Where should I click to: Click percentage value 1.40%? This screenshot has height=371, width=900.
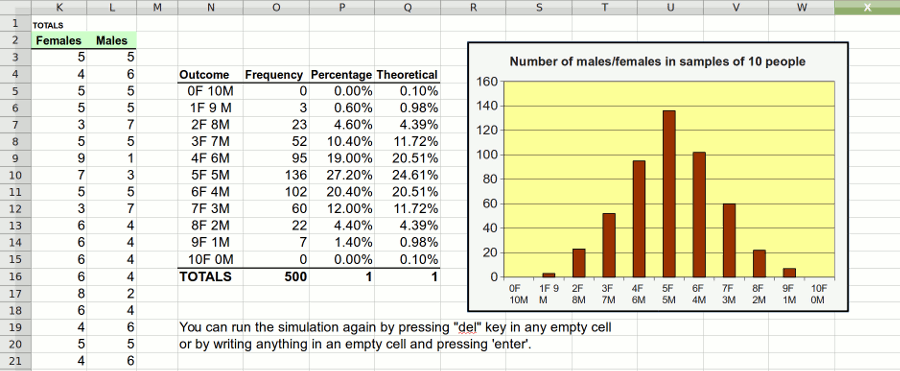coord(353,241)
